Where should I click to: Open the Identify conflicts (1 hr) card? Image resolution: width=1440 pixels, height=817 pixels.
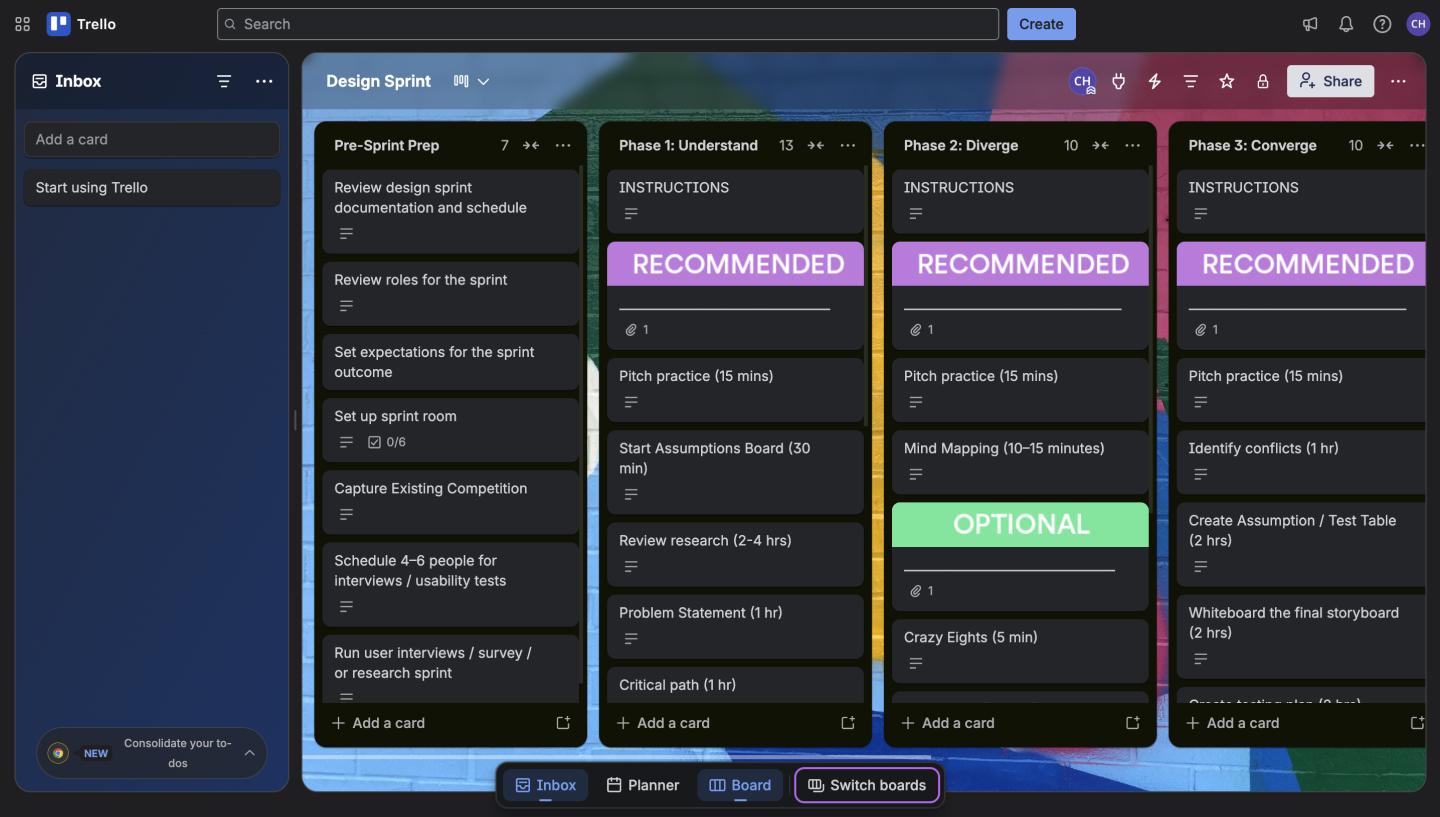(1301, 462)
